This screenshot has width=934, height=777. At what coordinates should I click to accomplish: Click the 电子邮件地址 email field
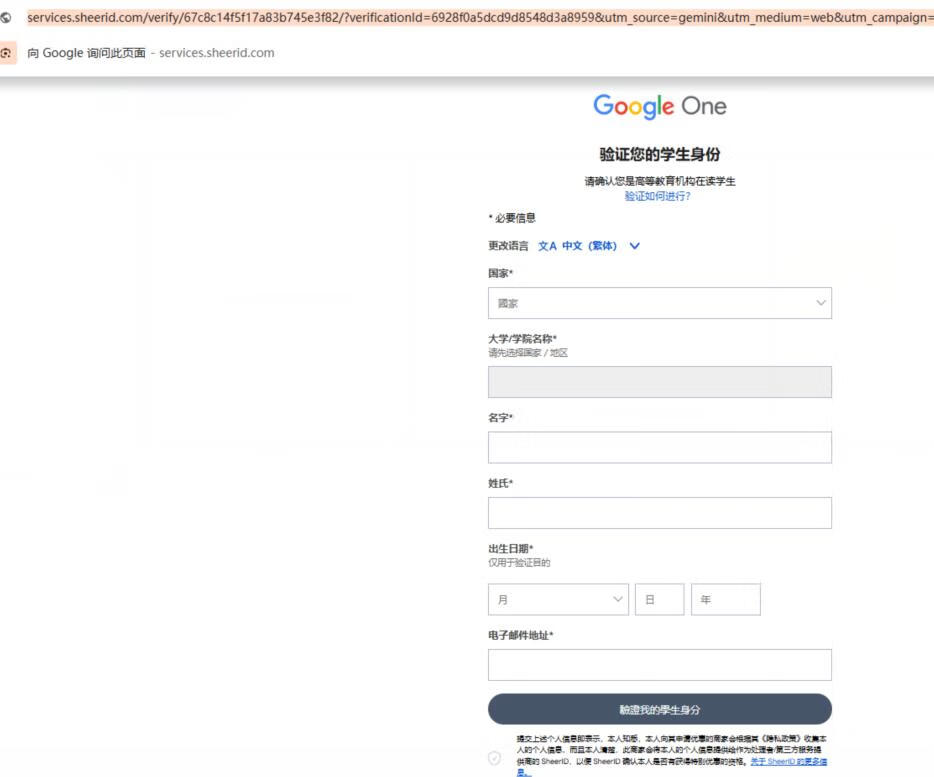pos(659,665)
